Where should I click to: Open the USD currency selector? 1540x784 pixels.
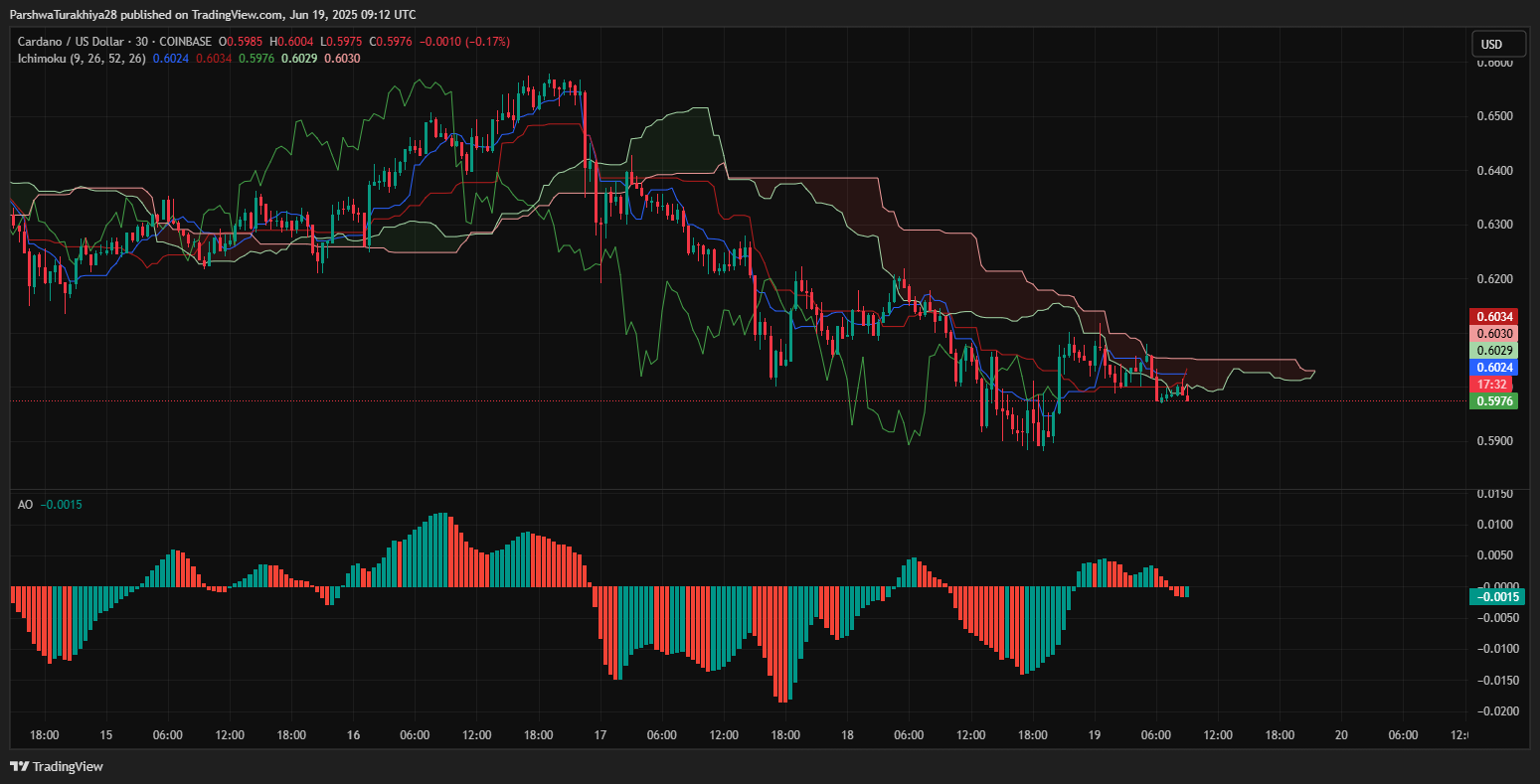1498,44
